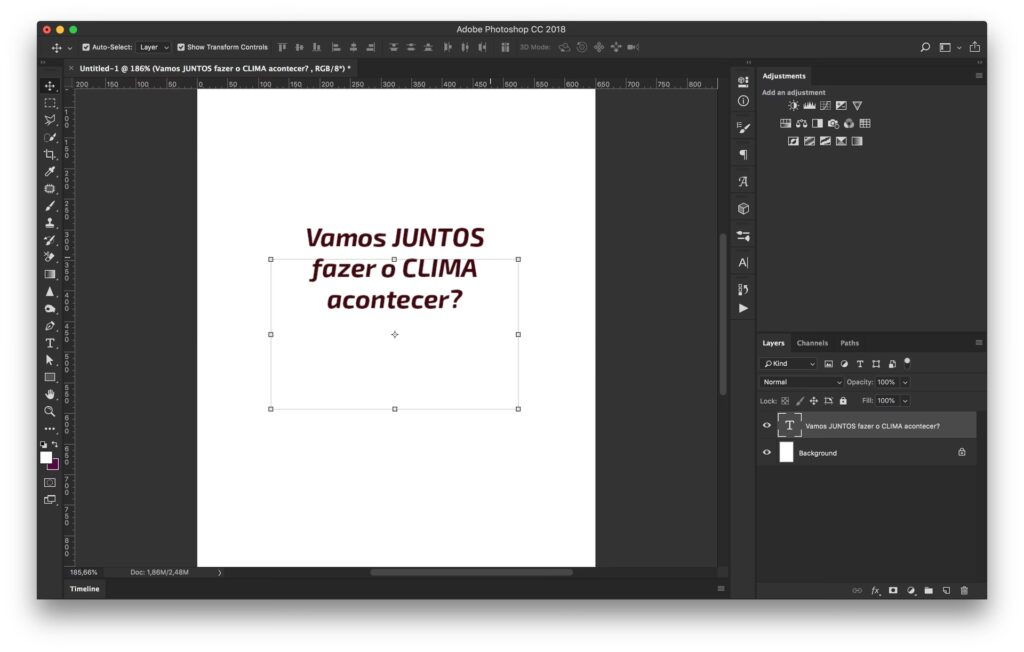Select the Crop tool
Image resolution: width=1024 pixels, height=652 pixels.
(x=50, y=154)
